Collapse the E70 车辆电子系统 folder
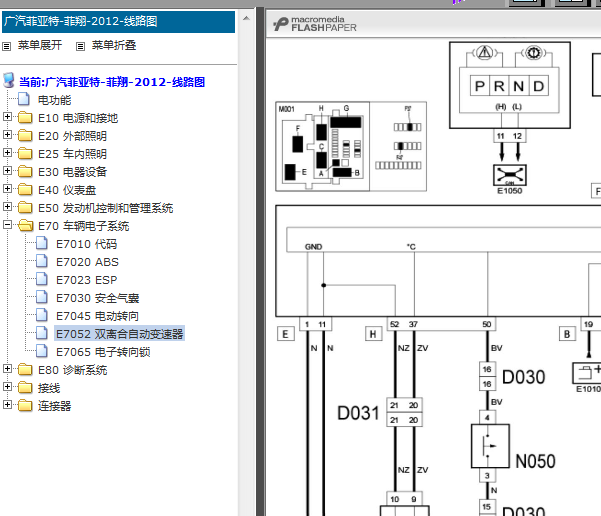601x516 pixels. pyautogui.click(x=7, y=225)
